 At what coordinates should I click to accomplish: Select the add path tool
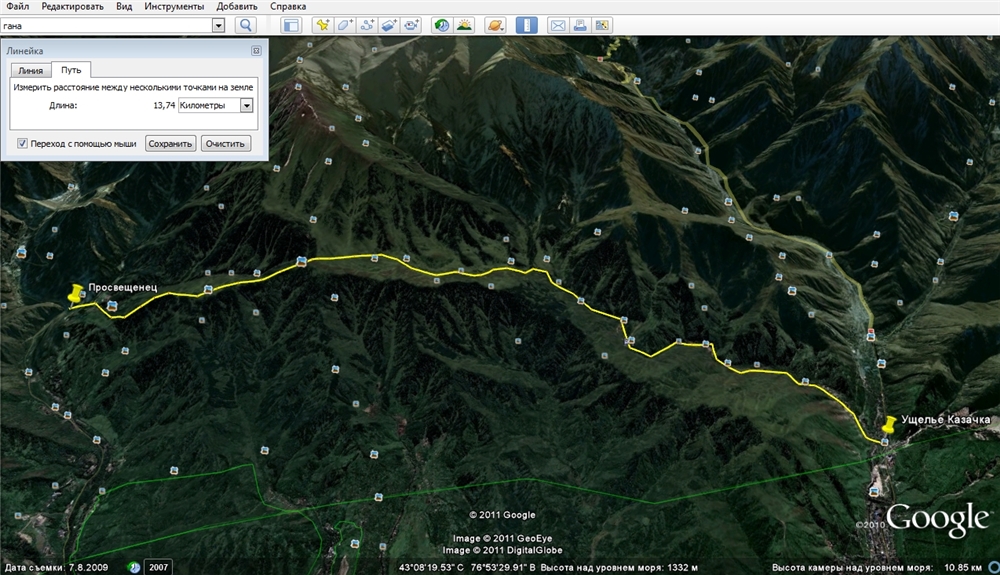click(x=367, y=25)
